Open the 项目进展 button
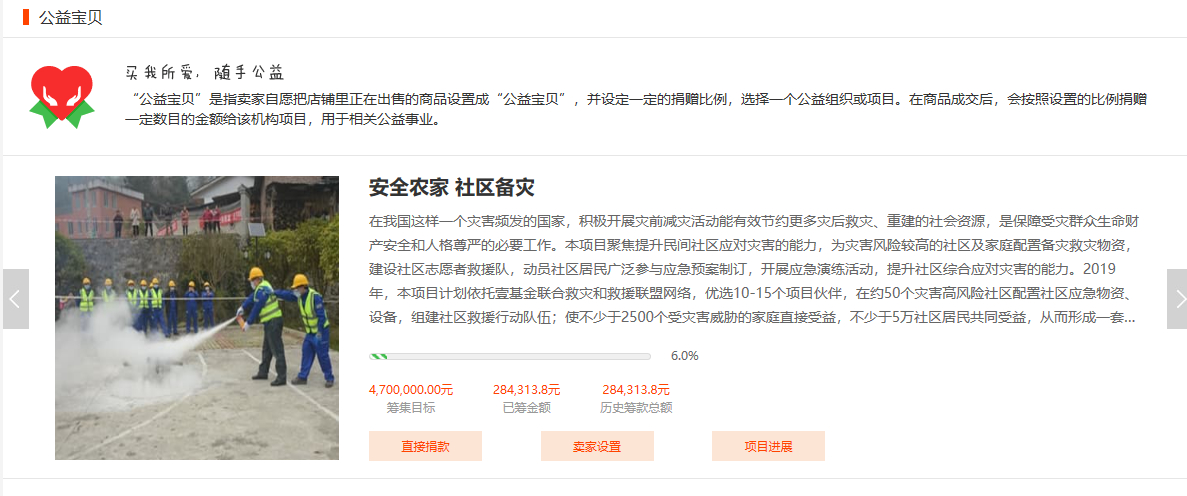Screen dimensions: 1187x496 point(768,446)
